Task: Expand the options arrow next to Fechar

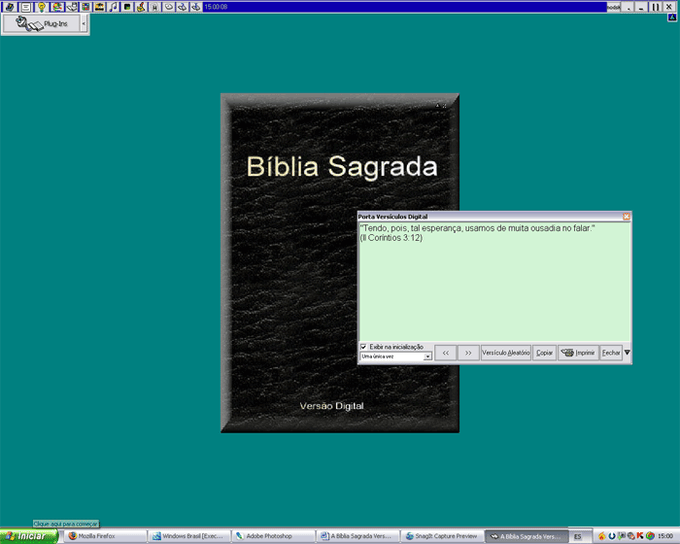Action: pos(627,352)
